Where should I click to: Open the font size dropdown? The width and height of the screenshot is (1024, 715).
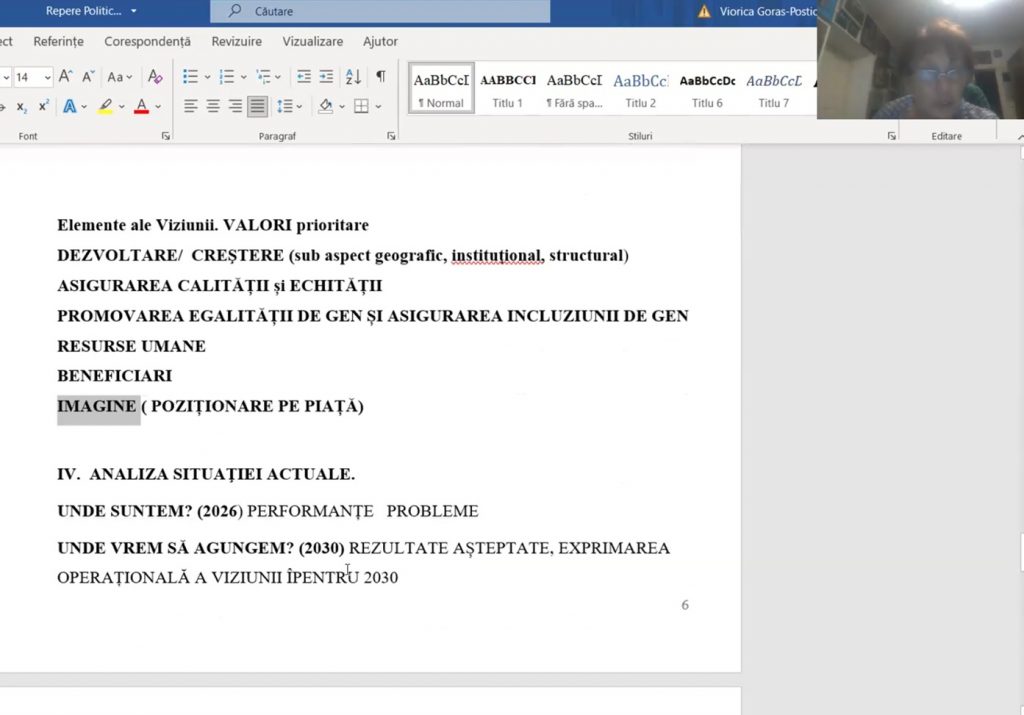coord(48,77)
